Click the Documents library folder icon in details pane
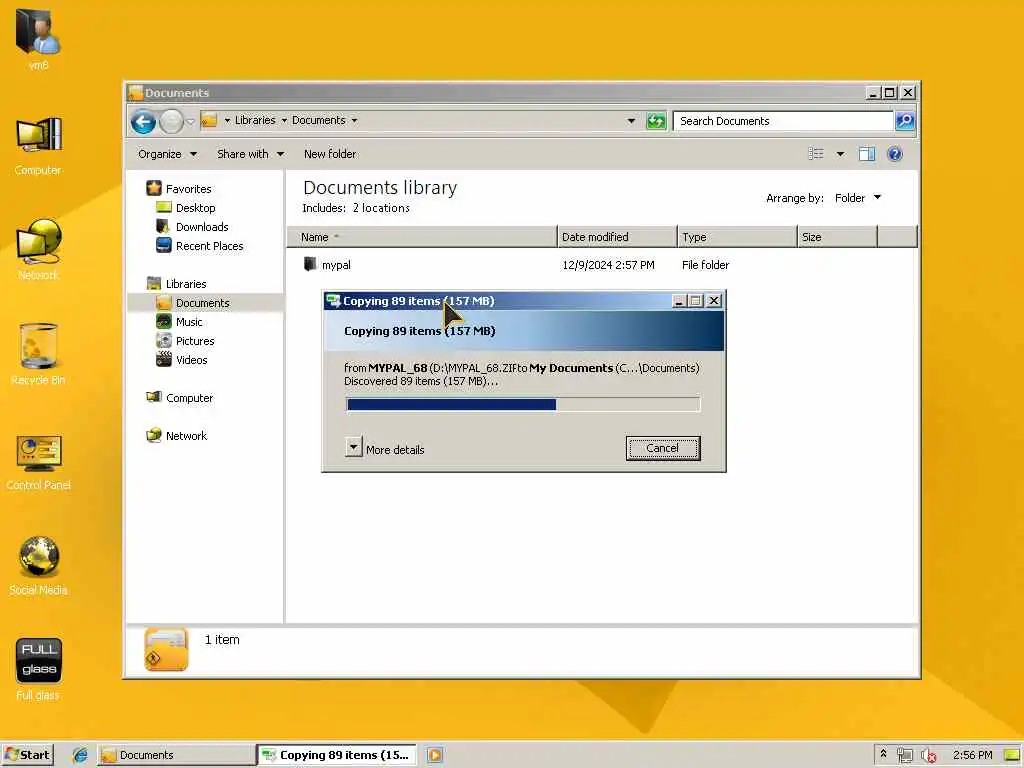 166,649
